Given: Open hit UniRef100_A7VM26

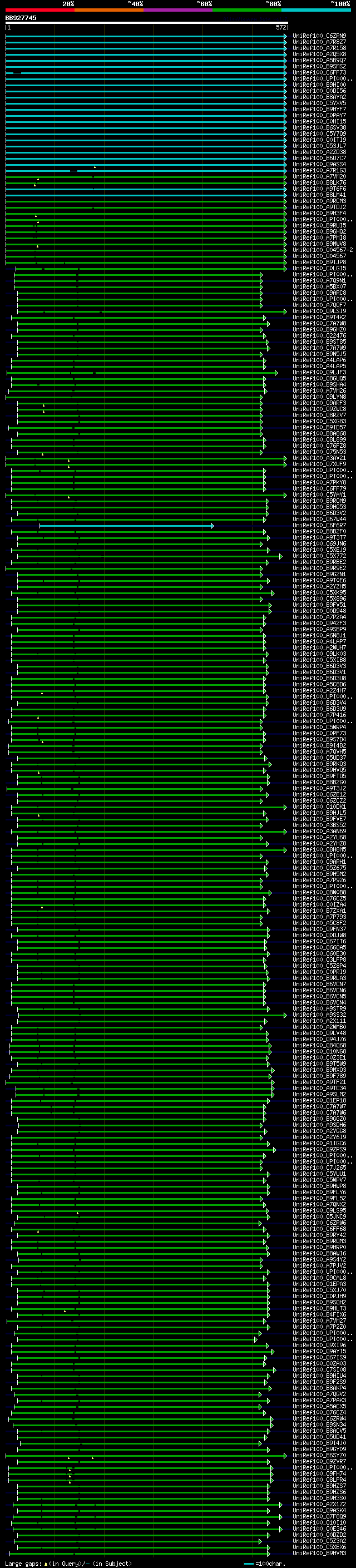Looking at the screenshot, I should point(319,391).
